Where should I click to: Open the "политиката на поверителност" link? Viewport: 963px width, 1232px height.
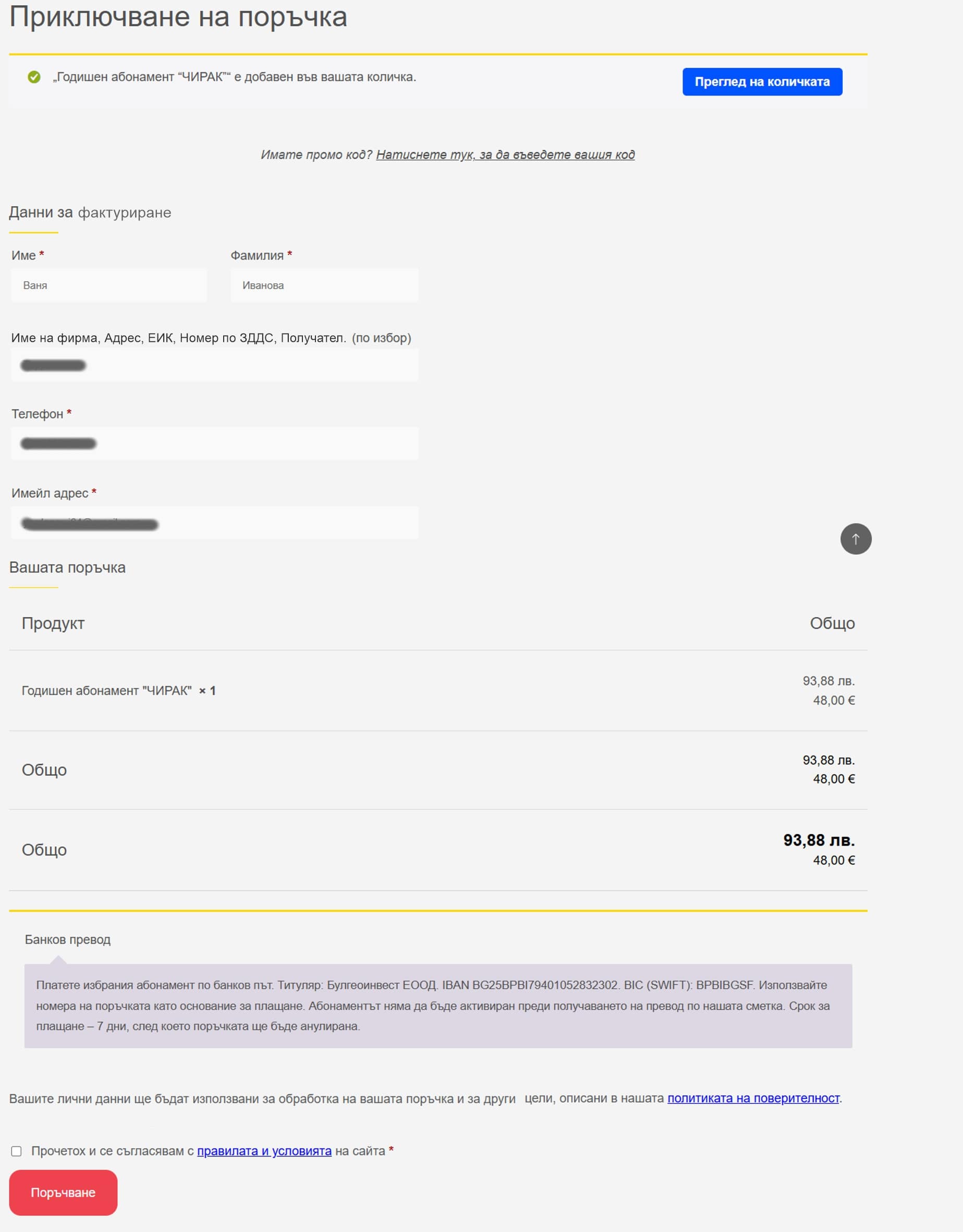[752, 1097]
